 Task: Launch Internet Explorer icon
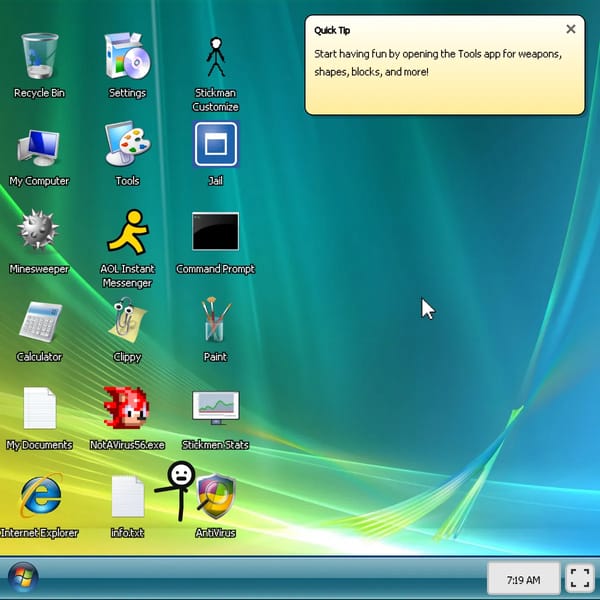point(41,496)
